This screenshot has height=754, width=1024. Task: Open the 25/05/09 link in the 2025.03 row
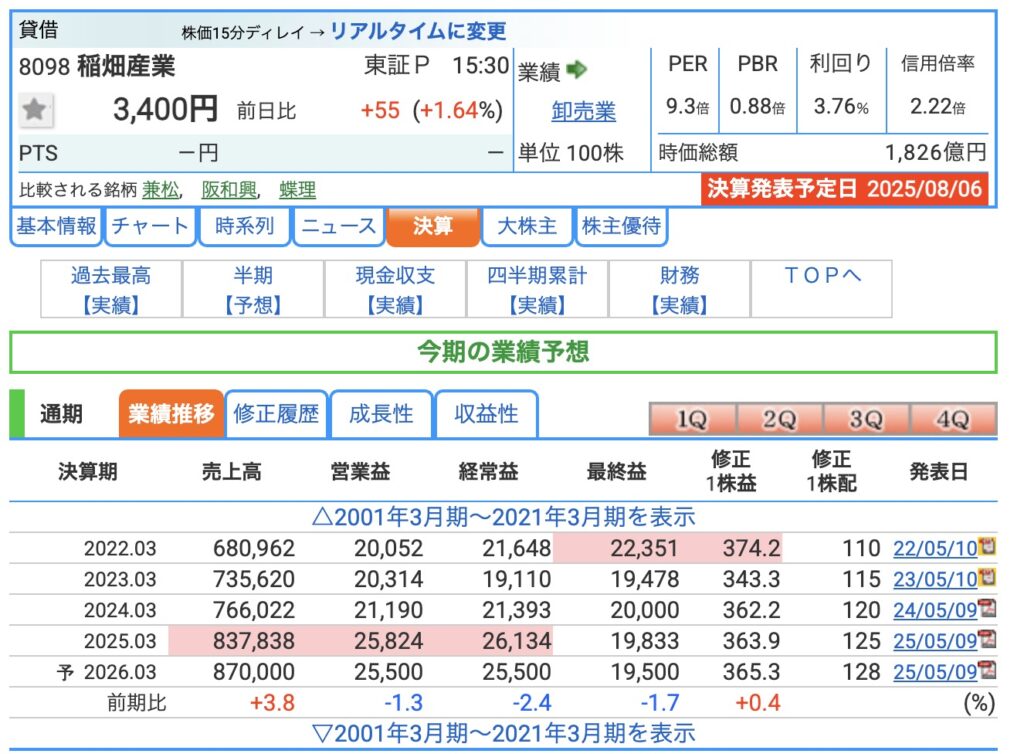point(935,641)
